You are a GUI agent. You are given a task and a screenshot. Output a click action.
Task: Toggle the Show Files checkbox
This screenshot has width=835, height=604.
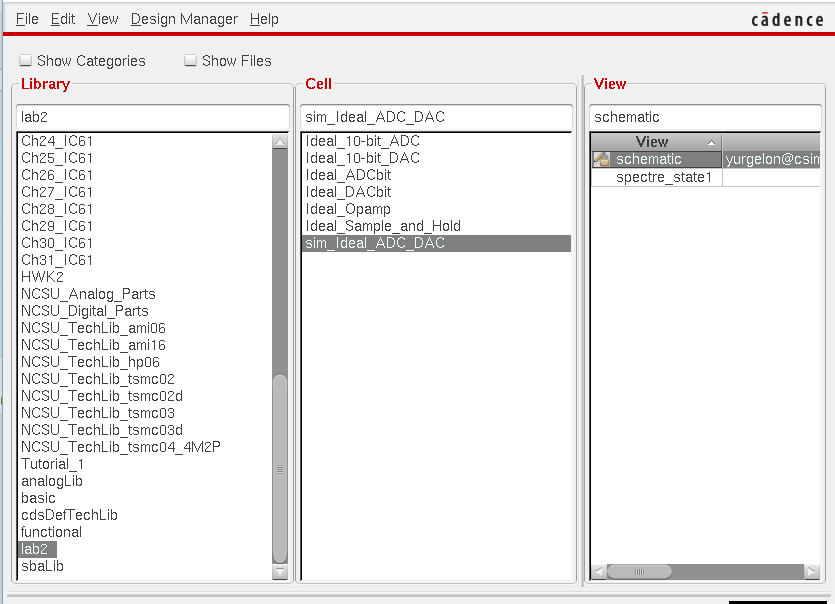click(190, 61)
